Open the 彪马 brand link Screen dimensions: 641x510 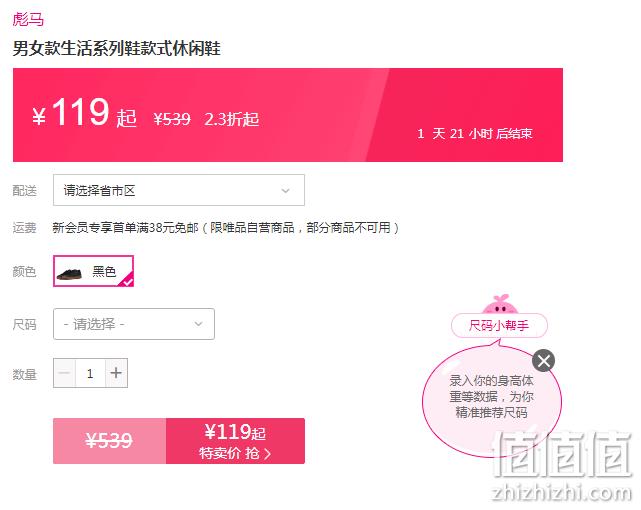click(28, 19)
